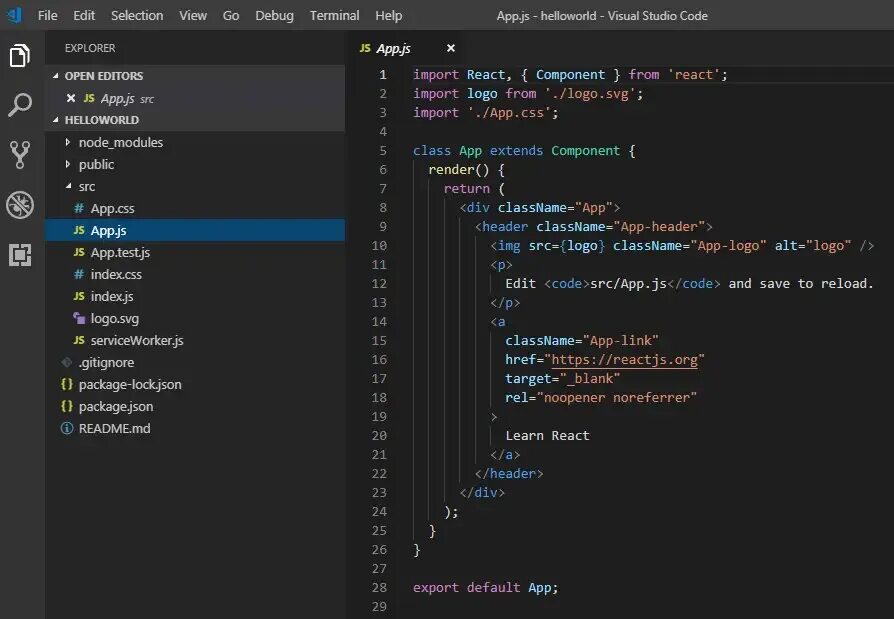The image size is (894, 619).
Task: Click 'noopener noreferrer' string in code
Action: [x=617, y=397]
